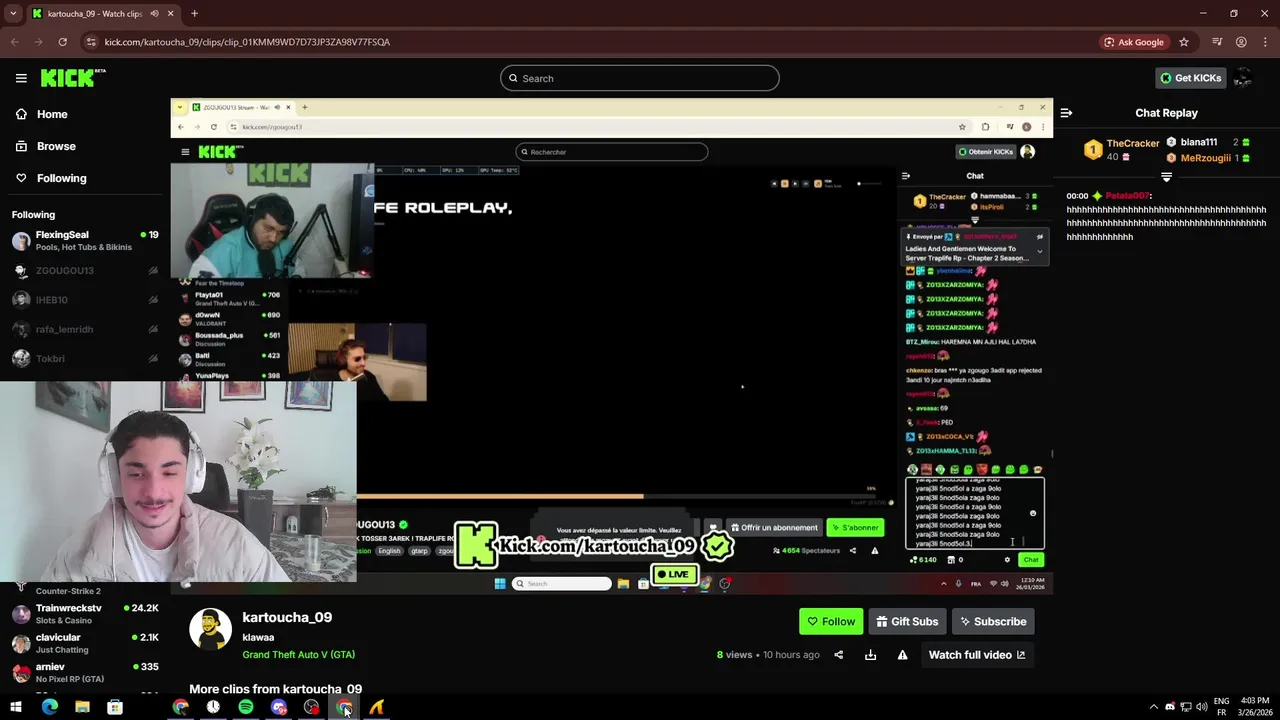This screenshot has width=1280, height=720.
Task: Open the tab search dropdown
Action: [x=13, y=14]
